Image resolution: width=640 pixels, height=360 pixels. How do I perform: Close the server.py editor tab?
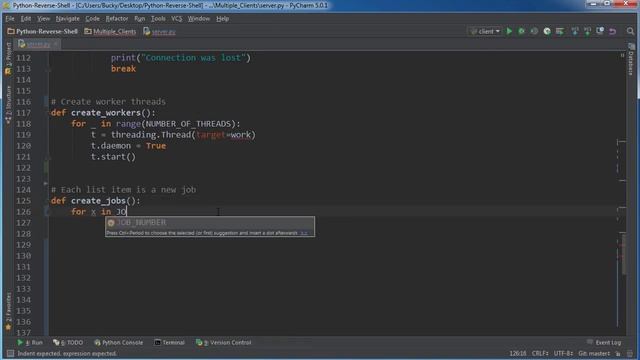coord(56,44)
